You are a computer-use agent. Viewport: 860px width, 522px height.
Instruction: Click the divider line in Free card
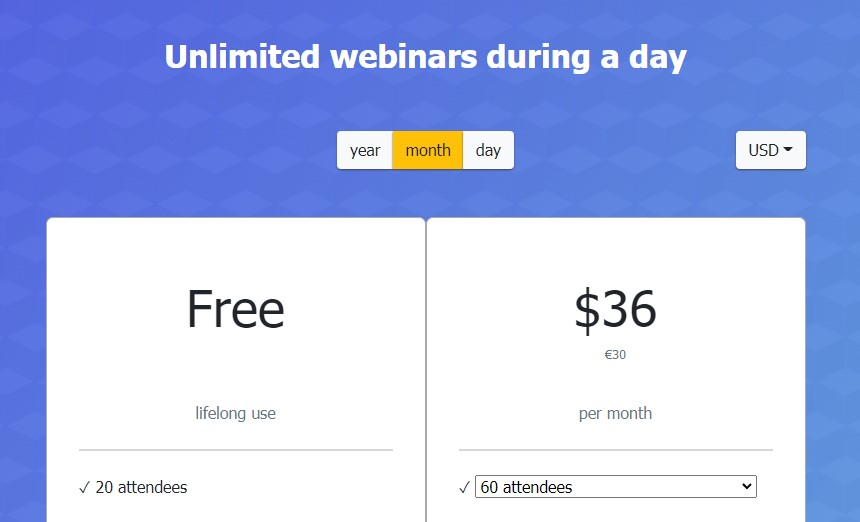236,450
